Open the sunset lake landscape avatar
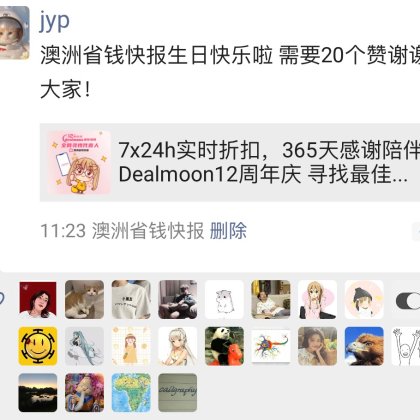Viewport: 420px width, 420px height. point(38,393)
